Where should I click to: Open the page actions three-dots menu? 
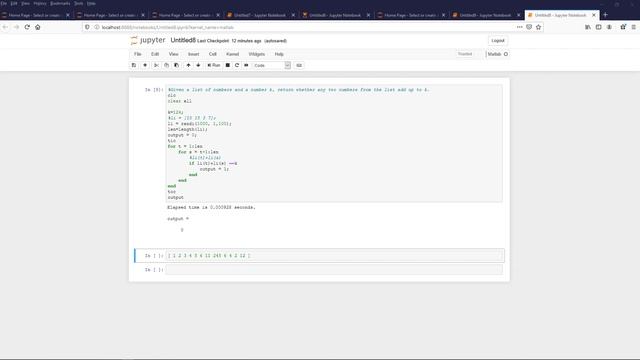click(x=519, y=27)
